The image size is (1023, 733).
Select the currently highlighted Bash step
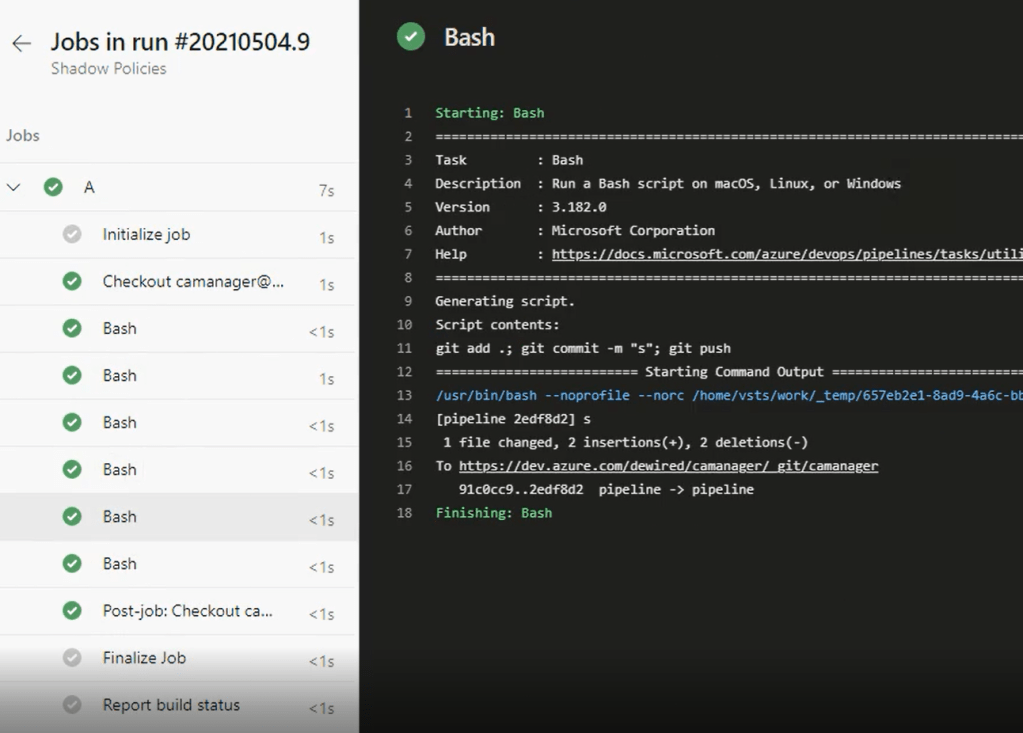tap(119, 517)
